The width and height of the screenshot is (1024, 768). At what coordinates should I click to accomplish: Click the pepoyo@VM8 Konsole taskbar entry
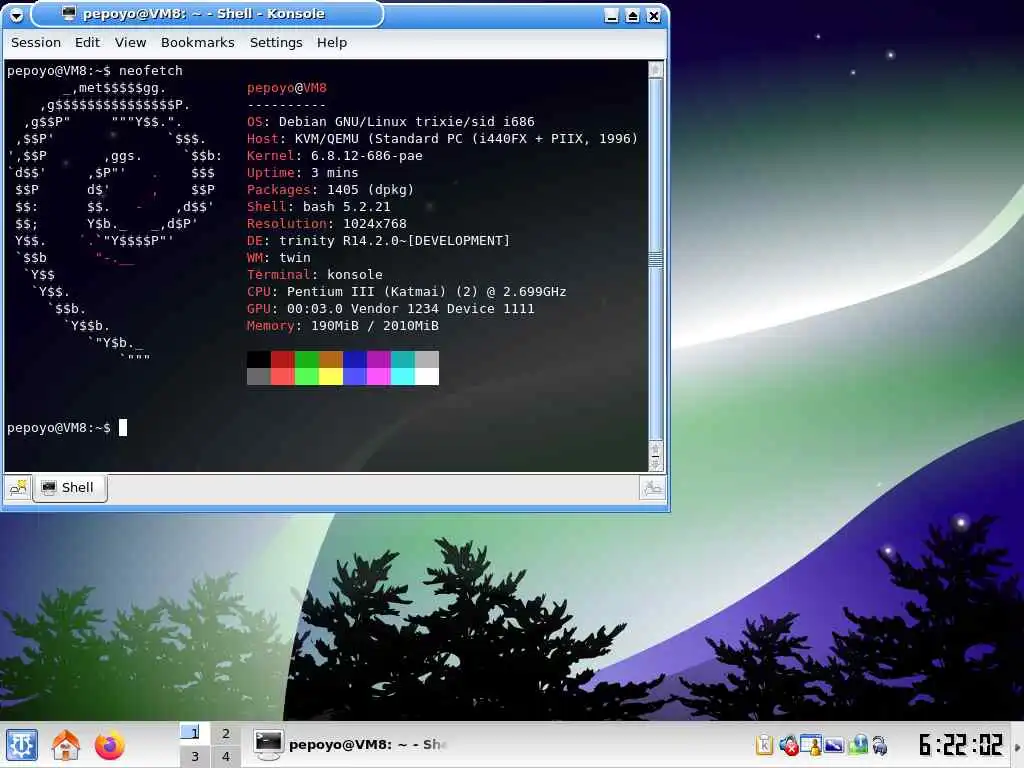(x=351, y=744)
